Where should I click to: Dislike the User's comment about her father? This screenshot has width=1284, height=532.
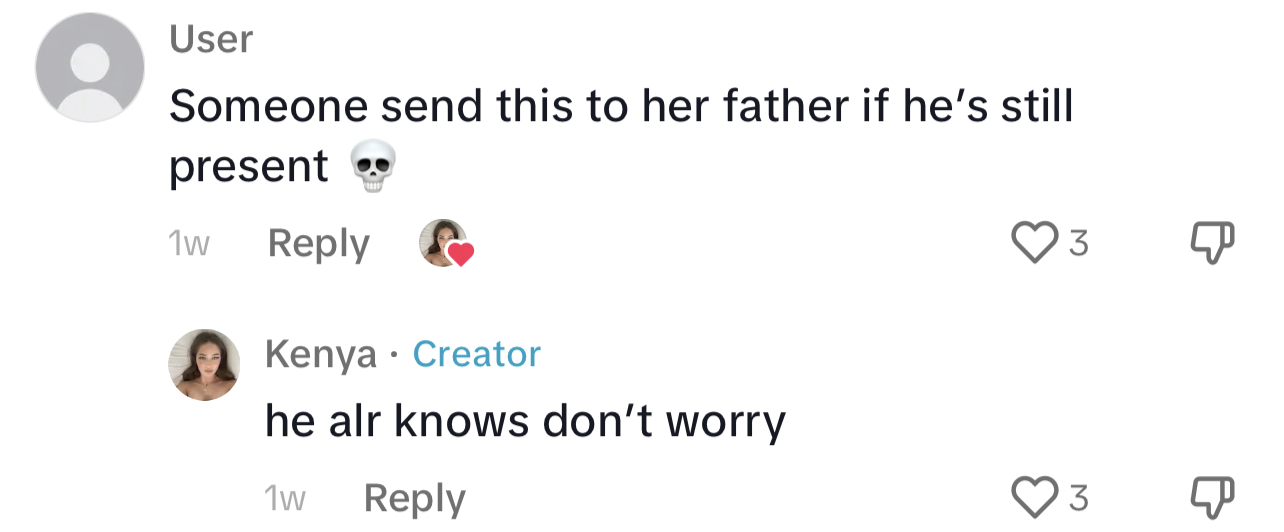pyautogui.click(x=1214, y=243)
